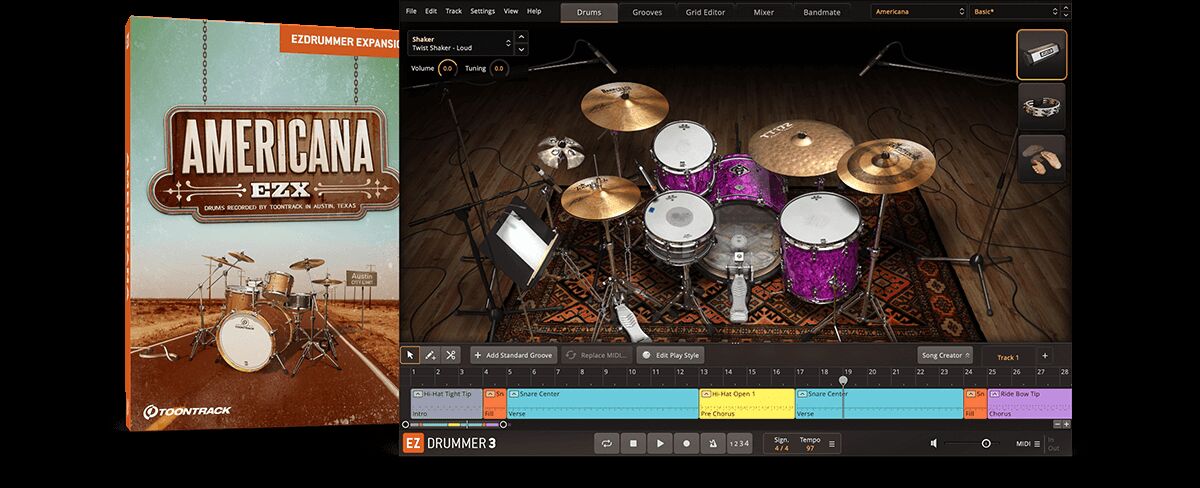Image resolution: width=1200 pixels, height=488 pixels.
Task: Click the Record button
Action: (x=686, y=443)
